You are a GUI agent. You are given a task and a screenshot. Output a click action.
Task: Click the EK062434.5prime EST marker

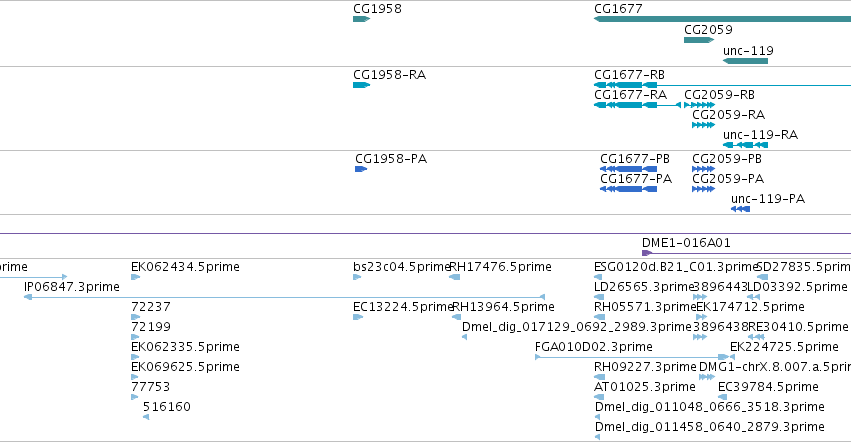point(136,277)
